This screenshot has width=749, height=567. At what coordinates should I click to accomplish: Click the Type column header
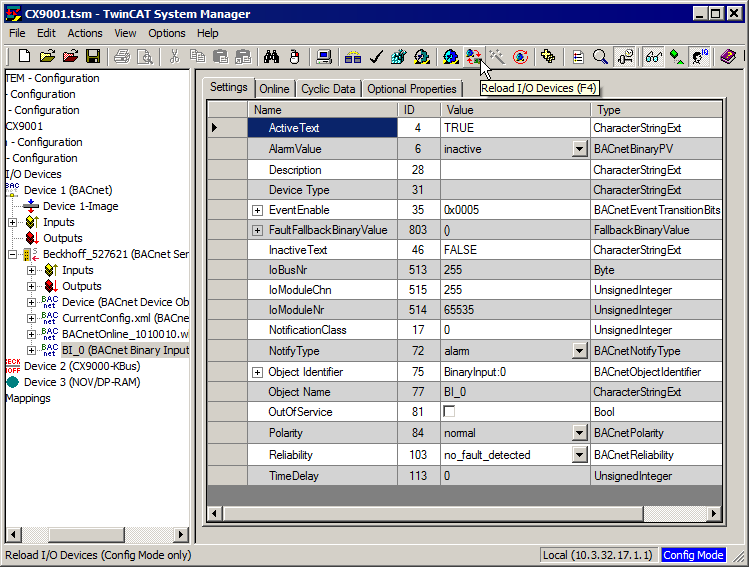tap(656, 110)
